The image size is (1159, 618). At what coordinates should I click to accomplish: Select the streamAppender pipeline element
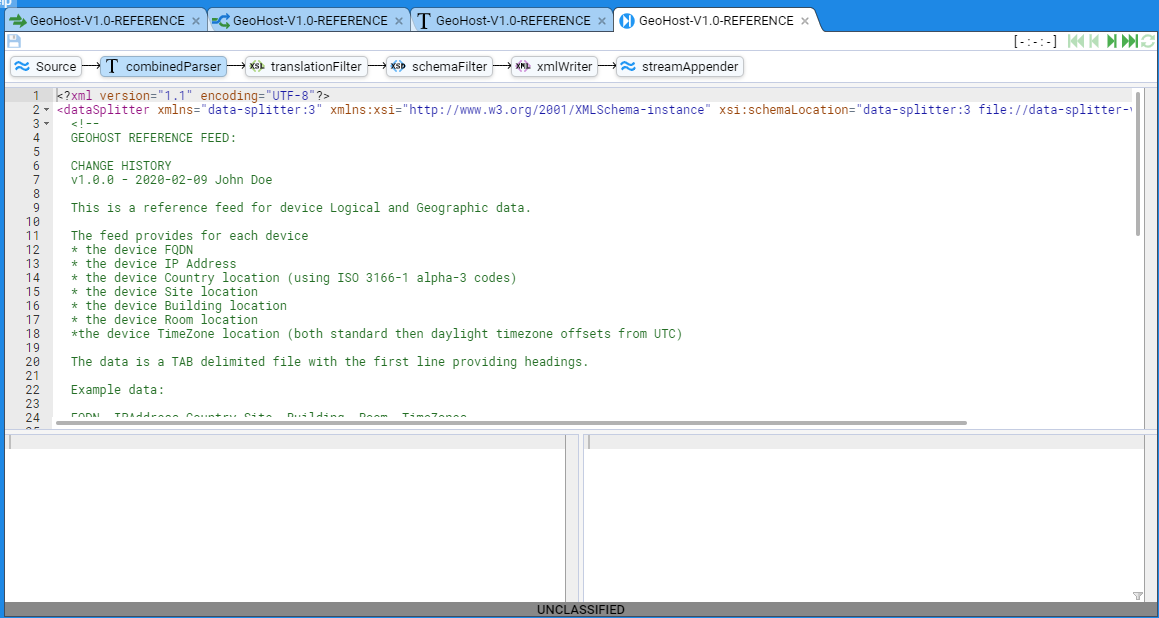coord(680,67)
